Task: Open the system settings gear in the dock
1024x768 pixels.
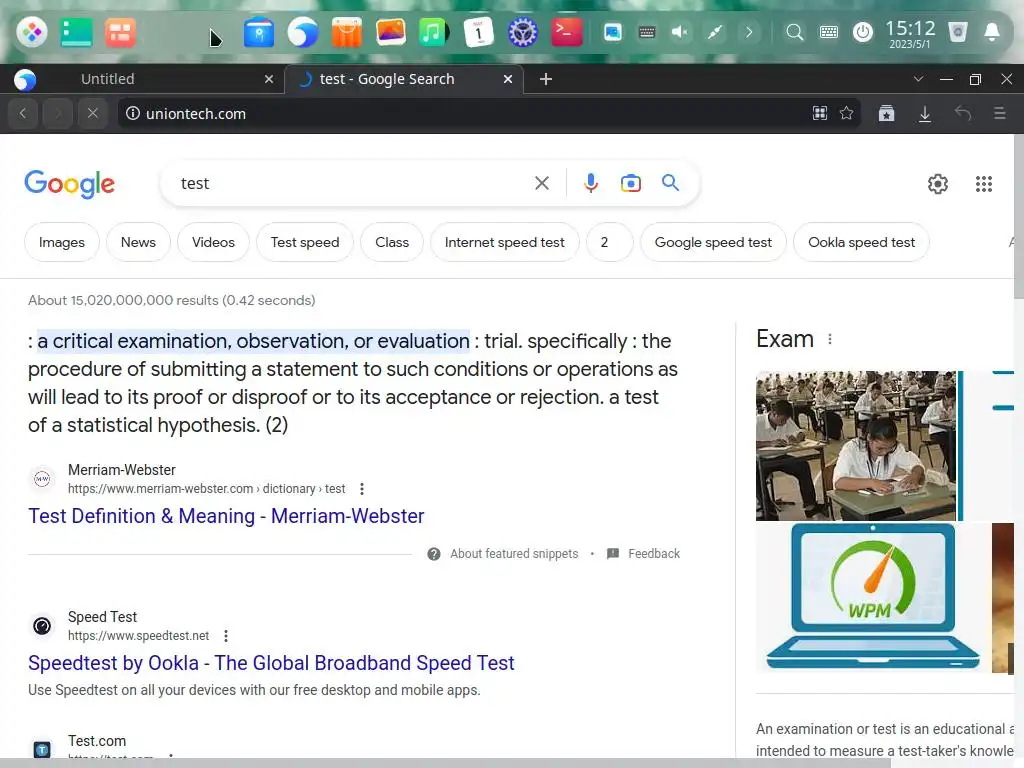Action: 522,32
